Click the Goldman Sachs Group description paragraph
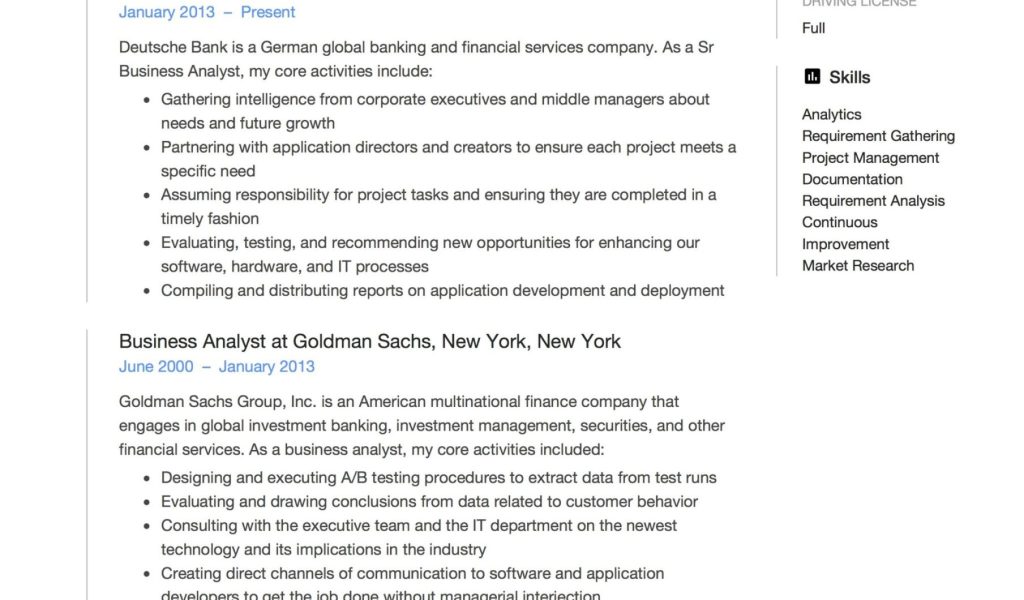Viewport: 1024px width, 600px height. (421, 426)
